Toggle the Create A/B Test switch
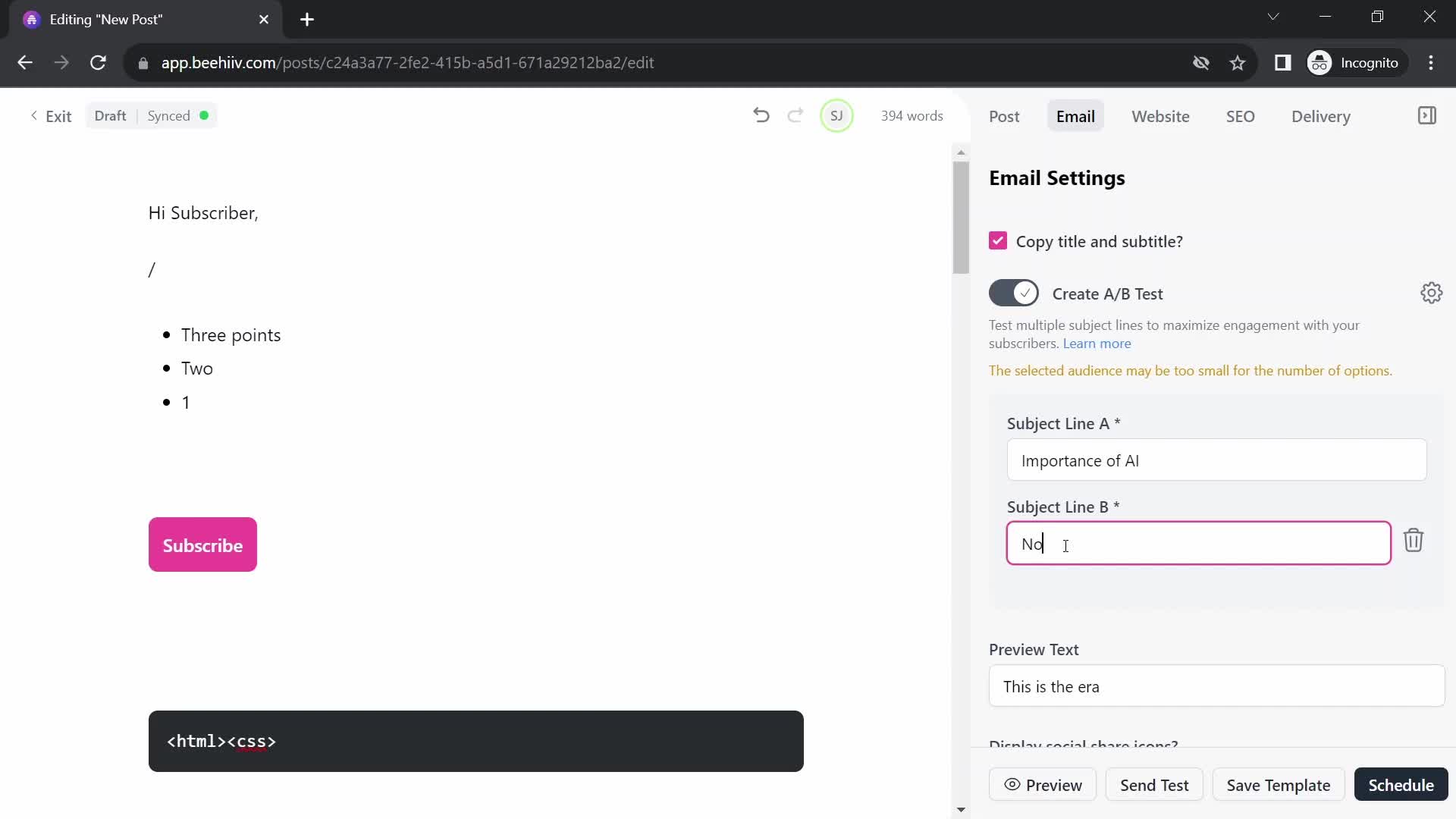Image resolution: width=1456 pixels, height=819 pixels. 1014,293
